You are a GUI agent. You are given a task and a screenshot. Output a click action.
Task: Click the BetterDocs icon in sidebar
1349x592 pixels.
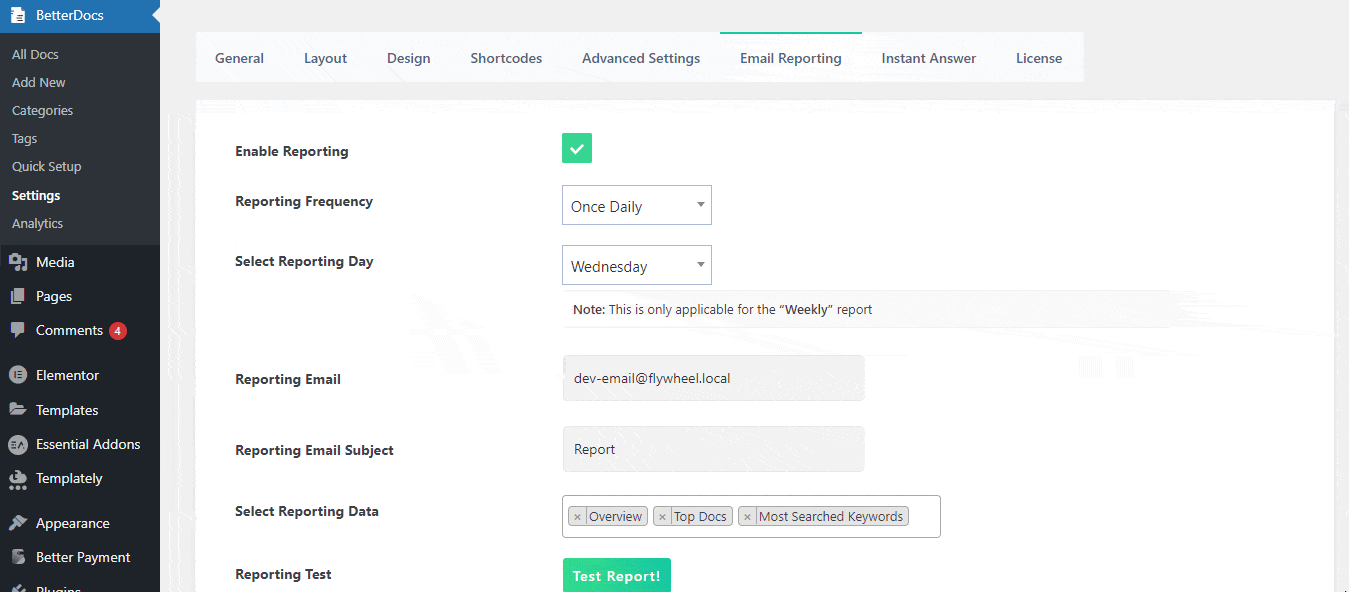[x=18, y=16]
